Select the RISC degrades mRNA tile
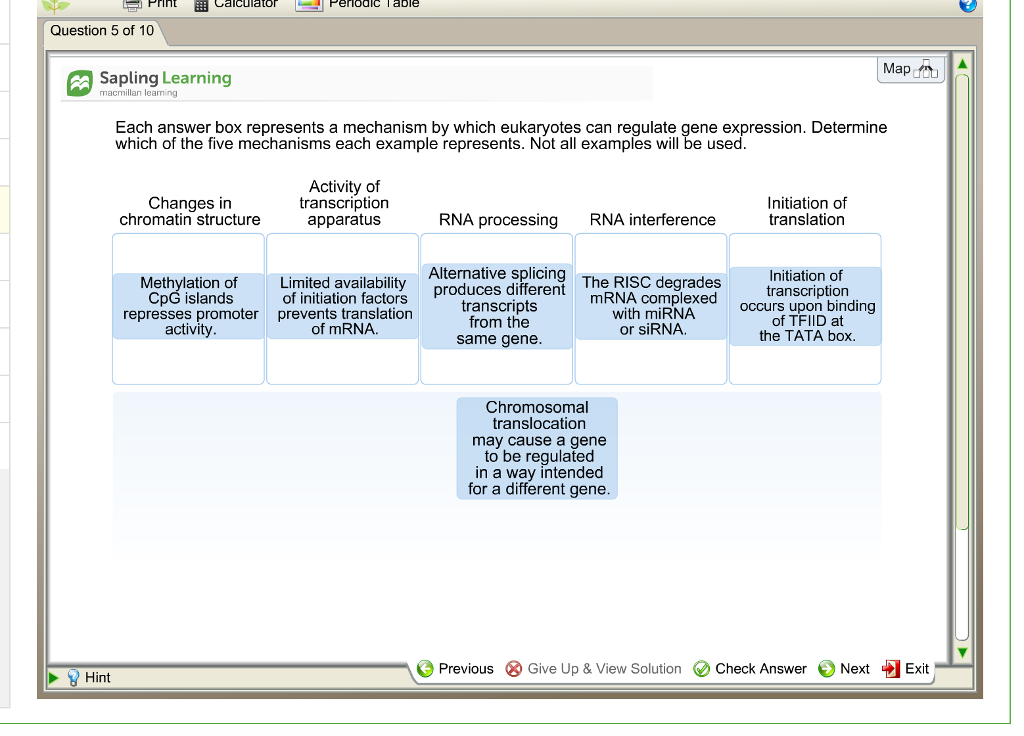The width and height of the screenshot is (1024, 736). pos(651,306)
